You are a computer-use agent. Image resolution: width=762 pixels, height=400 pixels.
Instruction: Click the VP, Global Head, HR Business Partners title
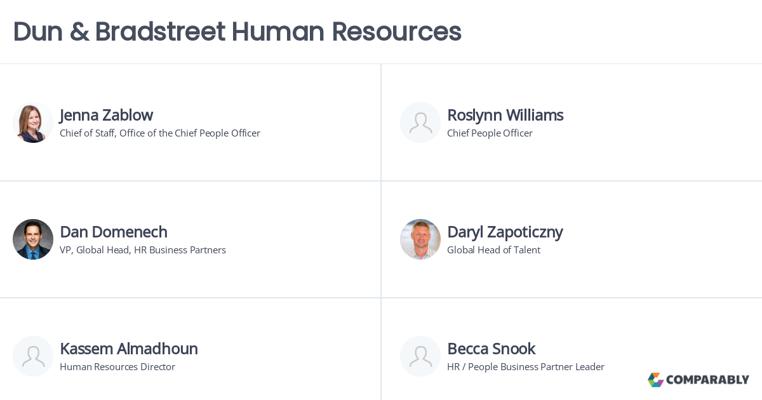pyautogui.click(x=142, y=251)
